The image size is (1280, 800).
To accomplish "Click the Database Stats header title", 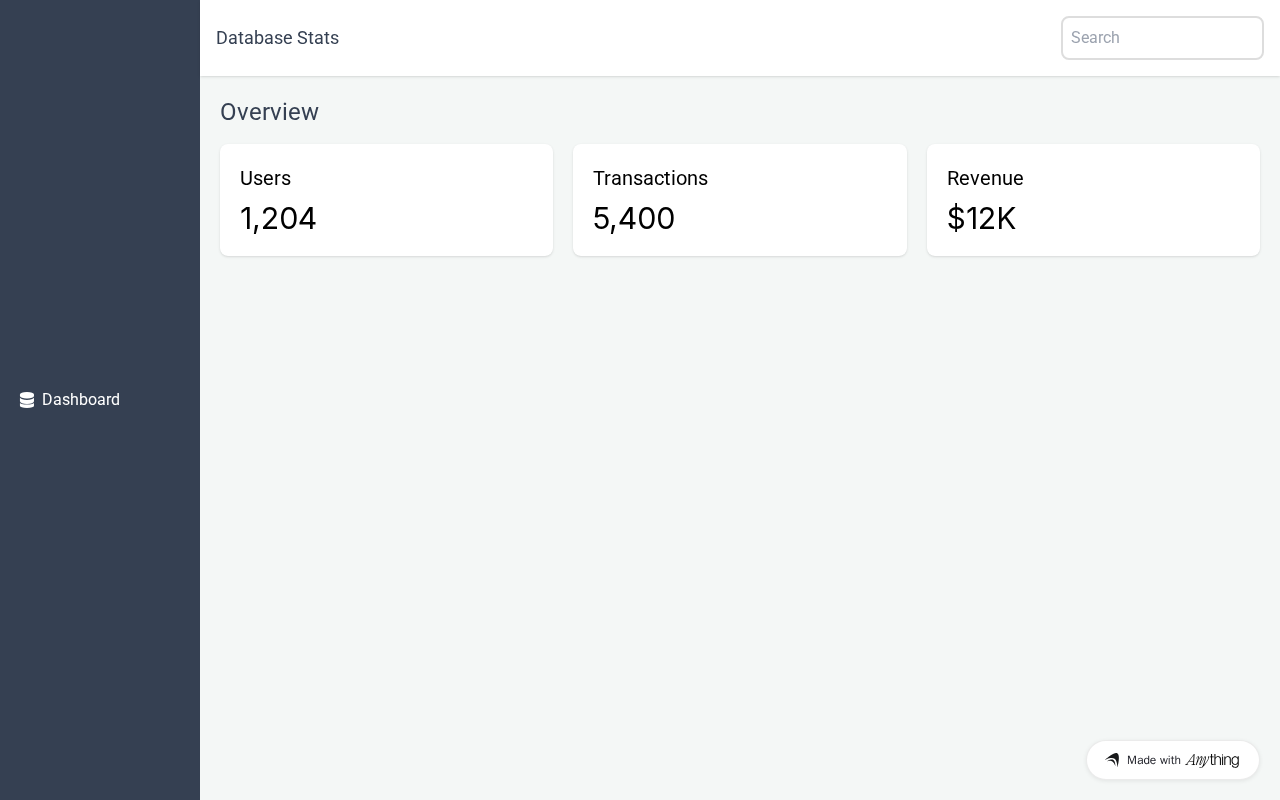I will 277,38.
